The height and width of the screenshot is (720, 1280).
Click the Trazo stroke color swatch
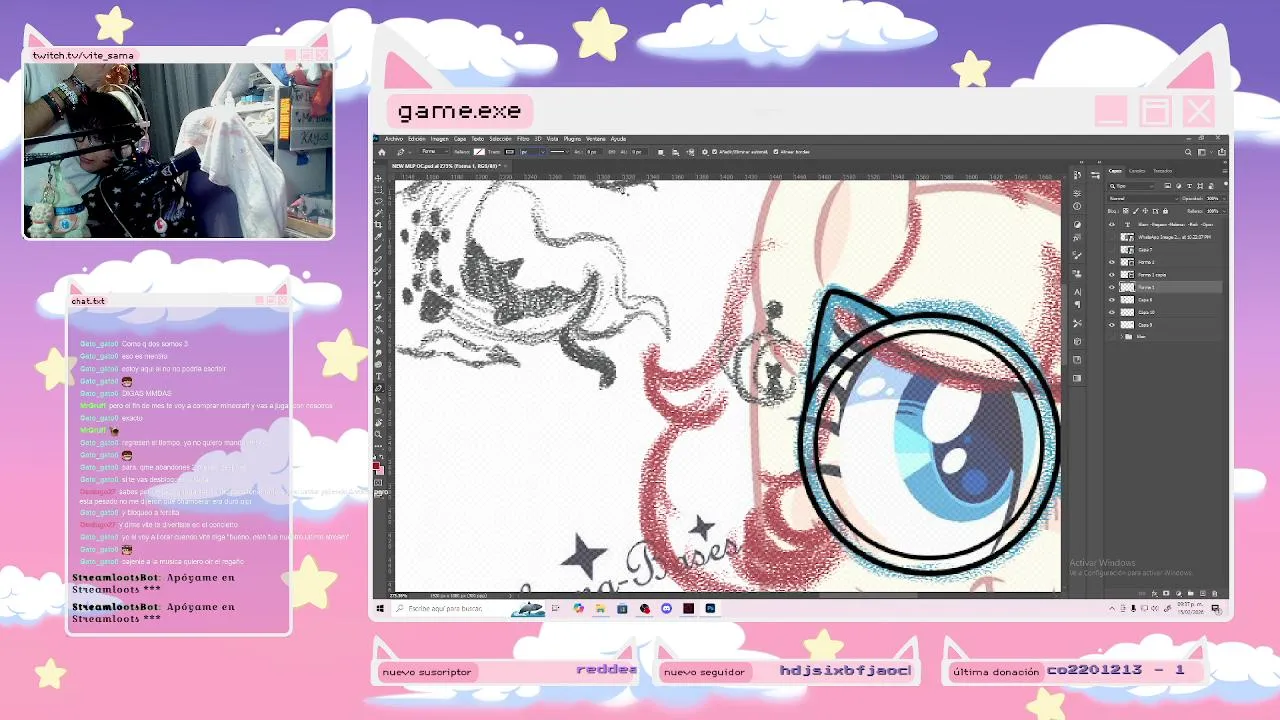(510, 152)
